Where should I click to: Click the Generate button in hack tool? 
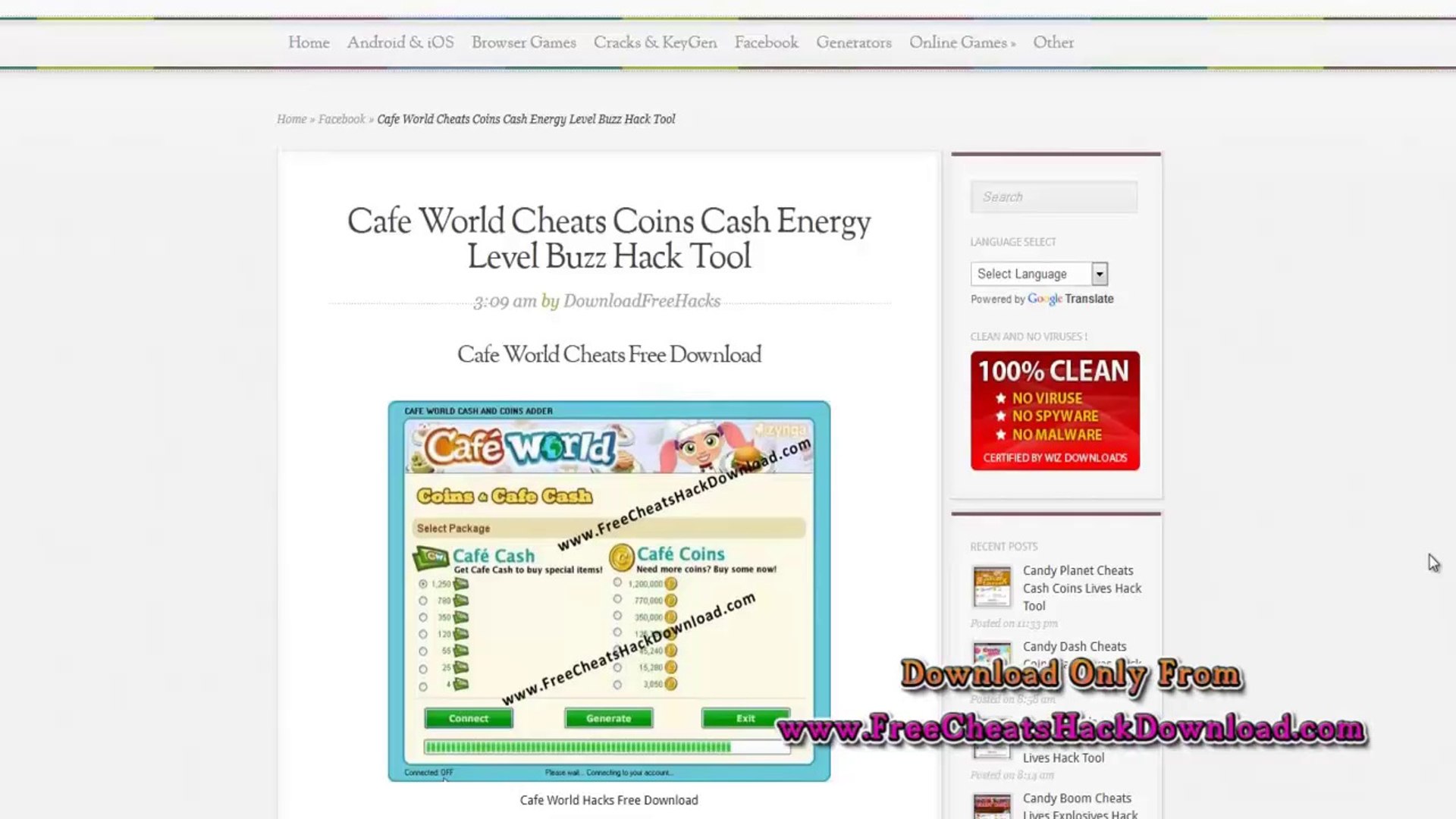click(x=608, y=718)
